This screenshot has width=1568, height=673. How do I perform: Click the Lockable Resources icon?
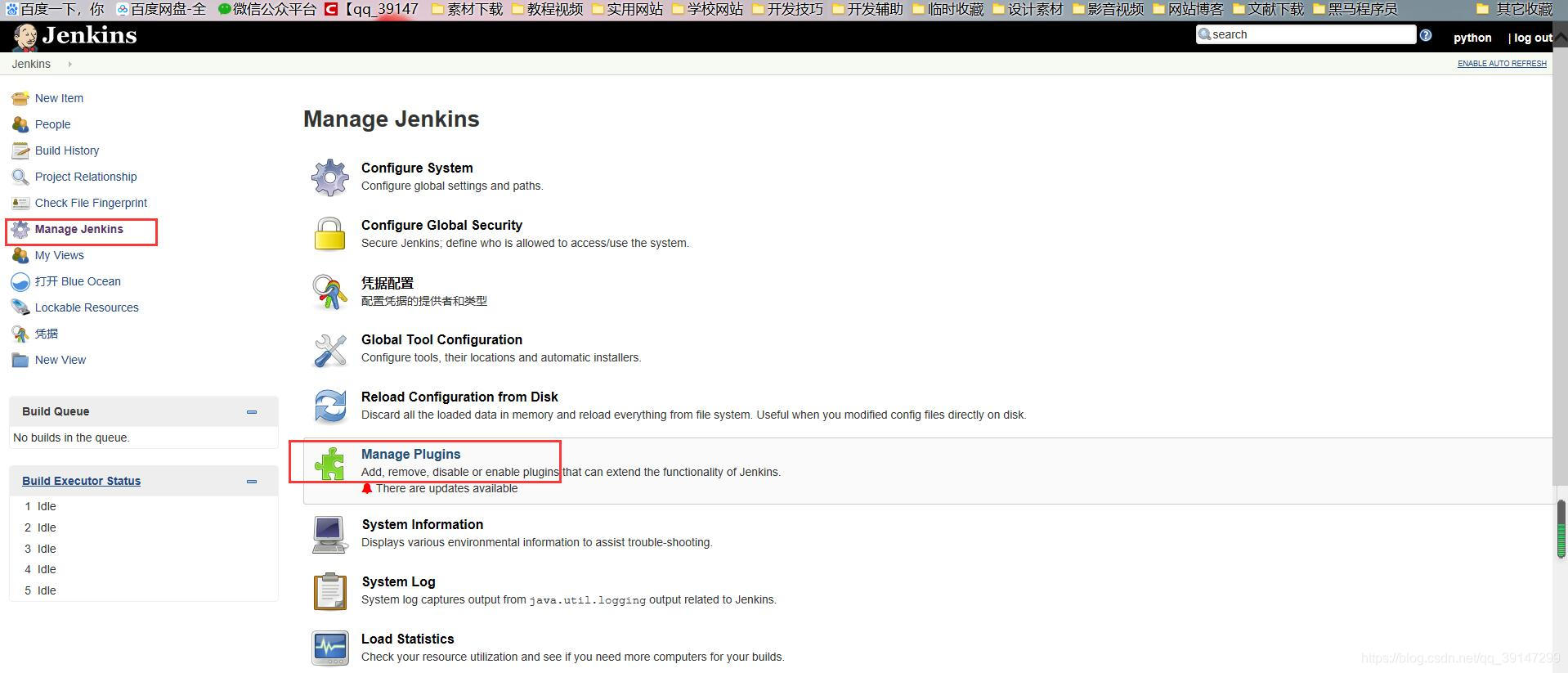pos(20,307)
